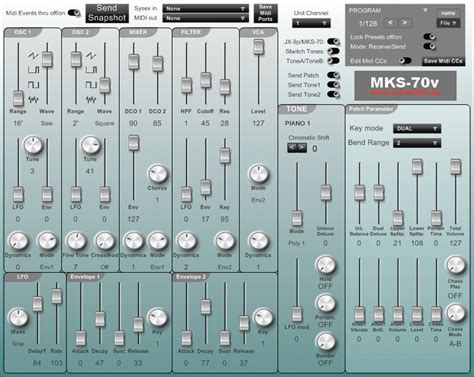The image size is (474, 377).
Task: Click the PIANO 1 tone name
Action: coord(297,123)
